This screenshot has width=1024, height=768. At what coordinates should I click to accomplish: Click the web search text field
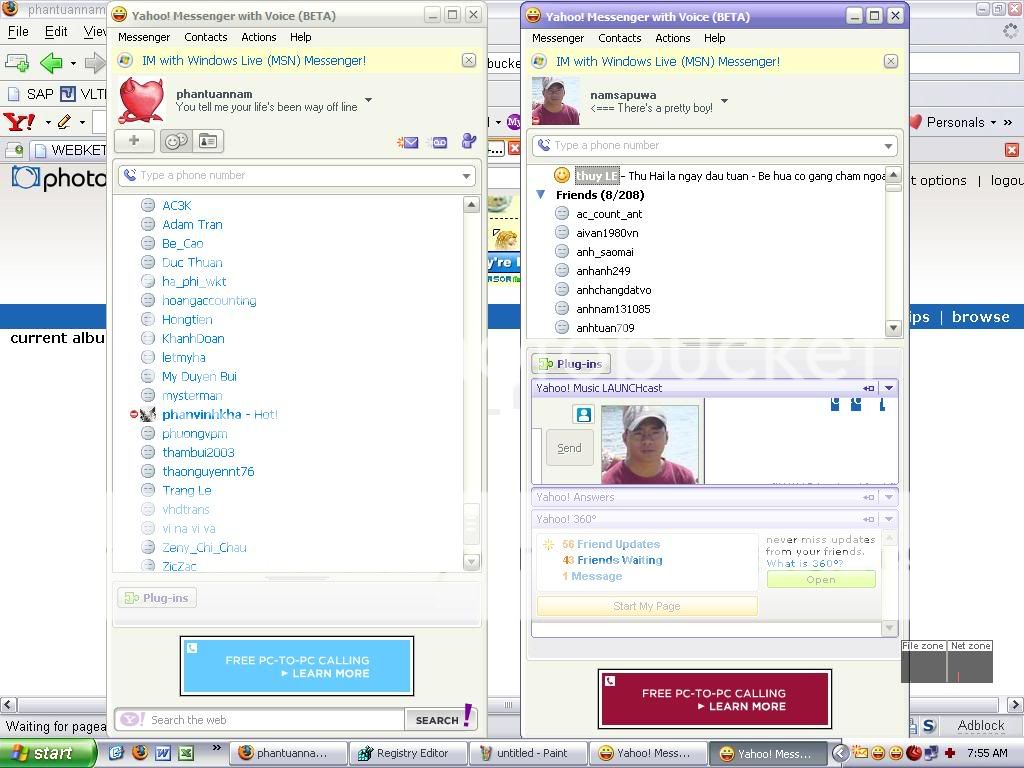(275, 720)
